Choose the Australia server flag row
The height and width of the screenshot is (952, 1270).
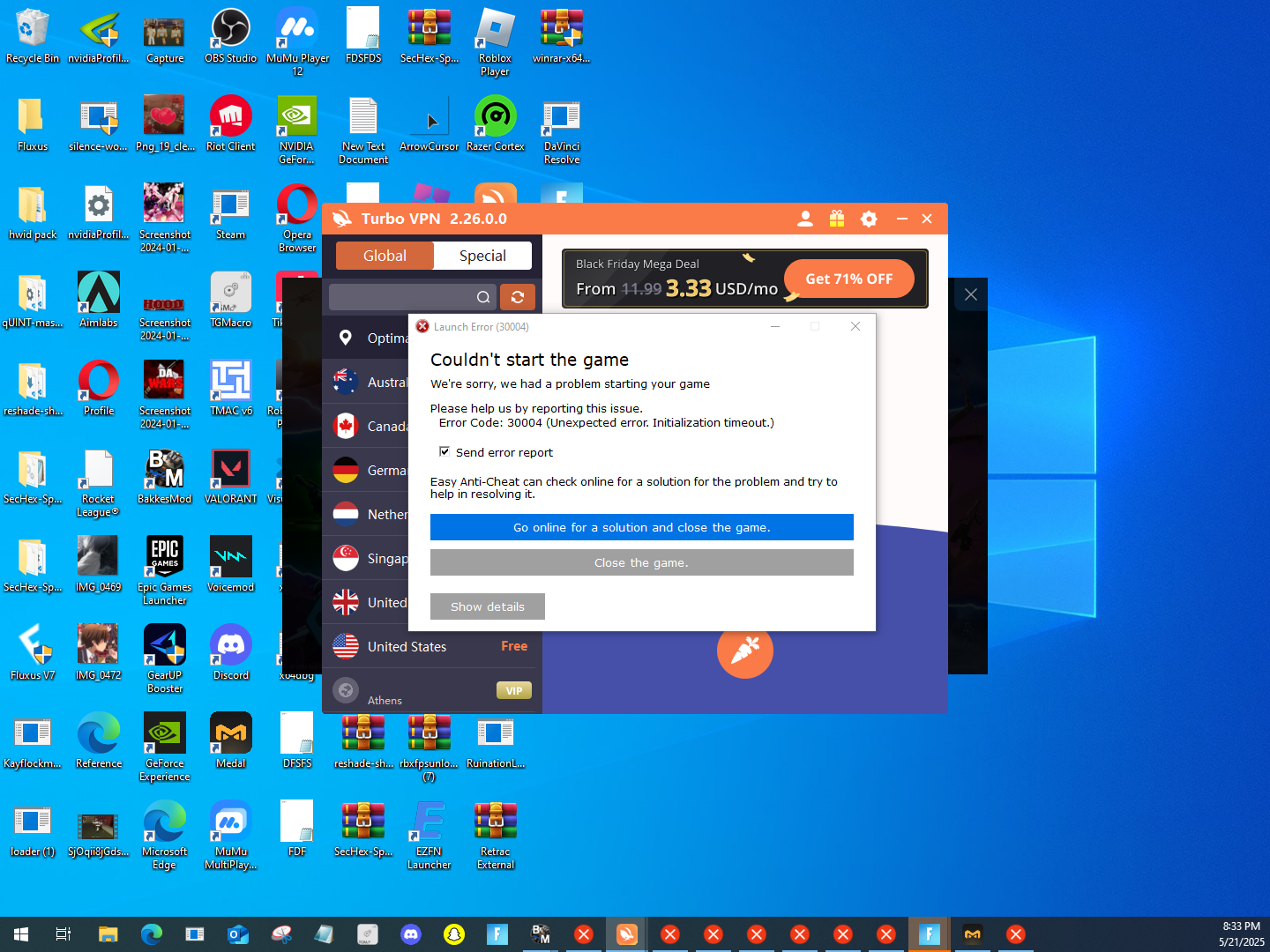(x=366, y=382)
